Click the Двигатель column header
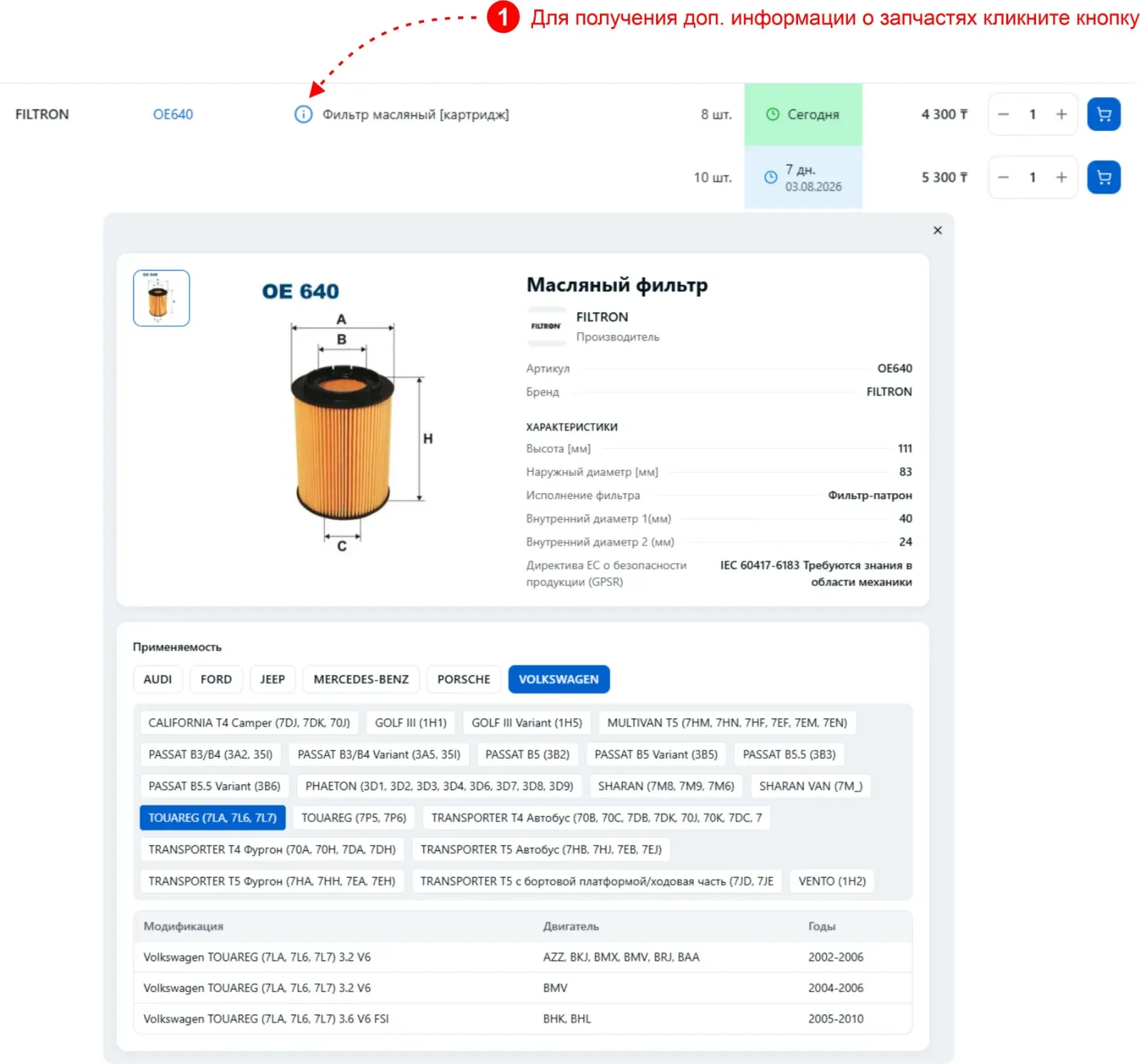This screenshot has height=1064, width=1140. click(571, 926)
